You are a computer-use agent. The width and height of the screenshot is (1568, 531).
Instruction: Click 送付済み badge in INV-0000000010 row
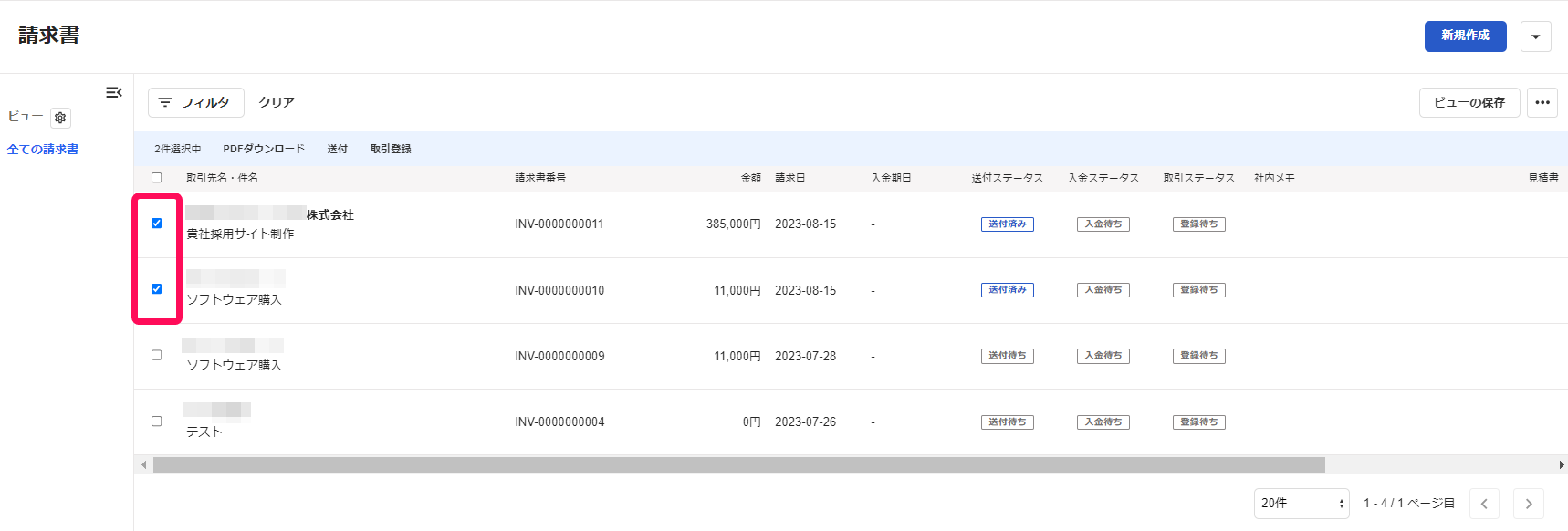pyautogui.click(x=1008, y=290)
